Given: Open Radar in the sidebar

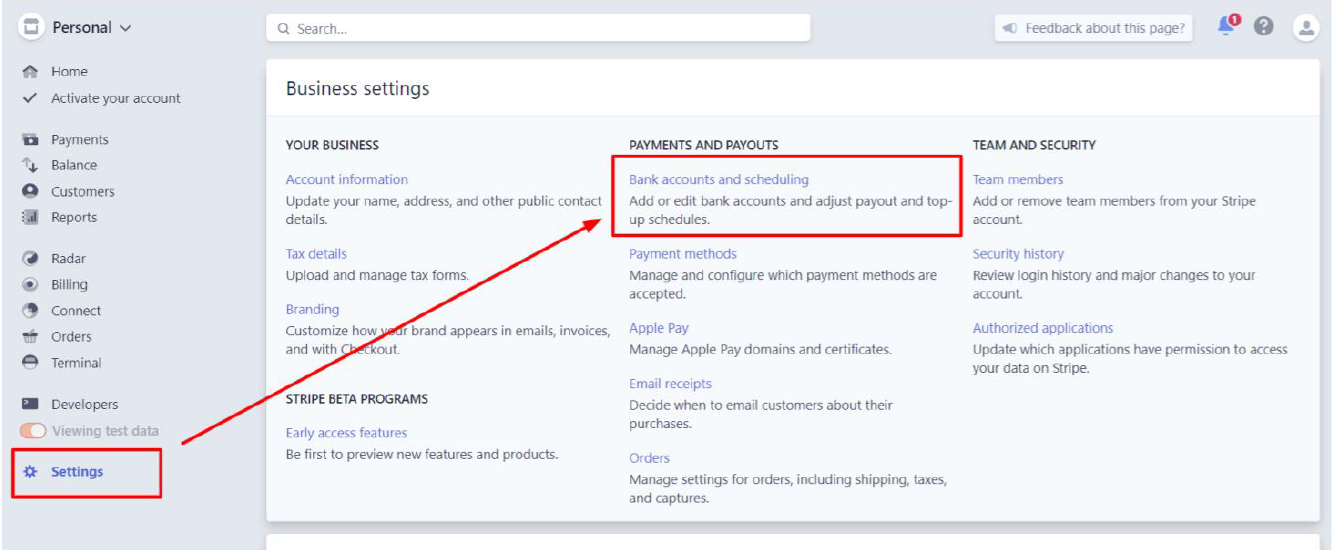Looking at the screenshot, I should 69,259.
